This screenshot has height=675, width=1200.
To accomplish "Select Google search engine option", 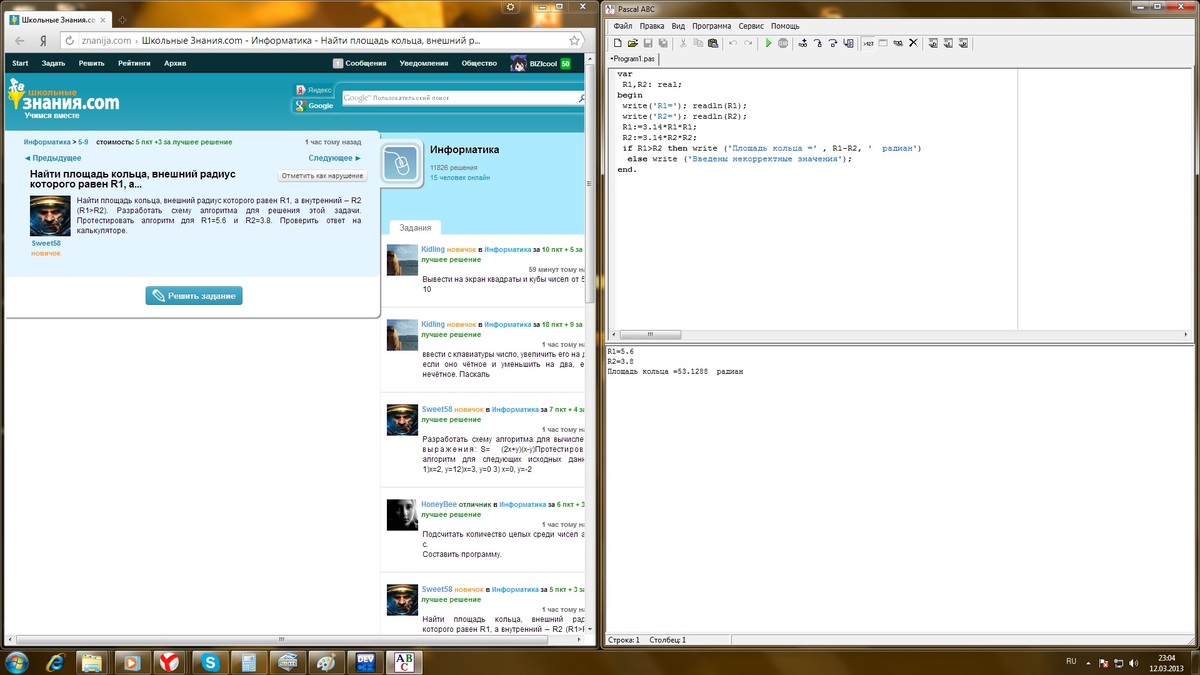I will pyautogui.click(x=315, y=105).
